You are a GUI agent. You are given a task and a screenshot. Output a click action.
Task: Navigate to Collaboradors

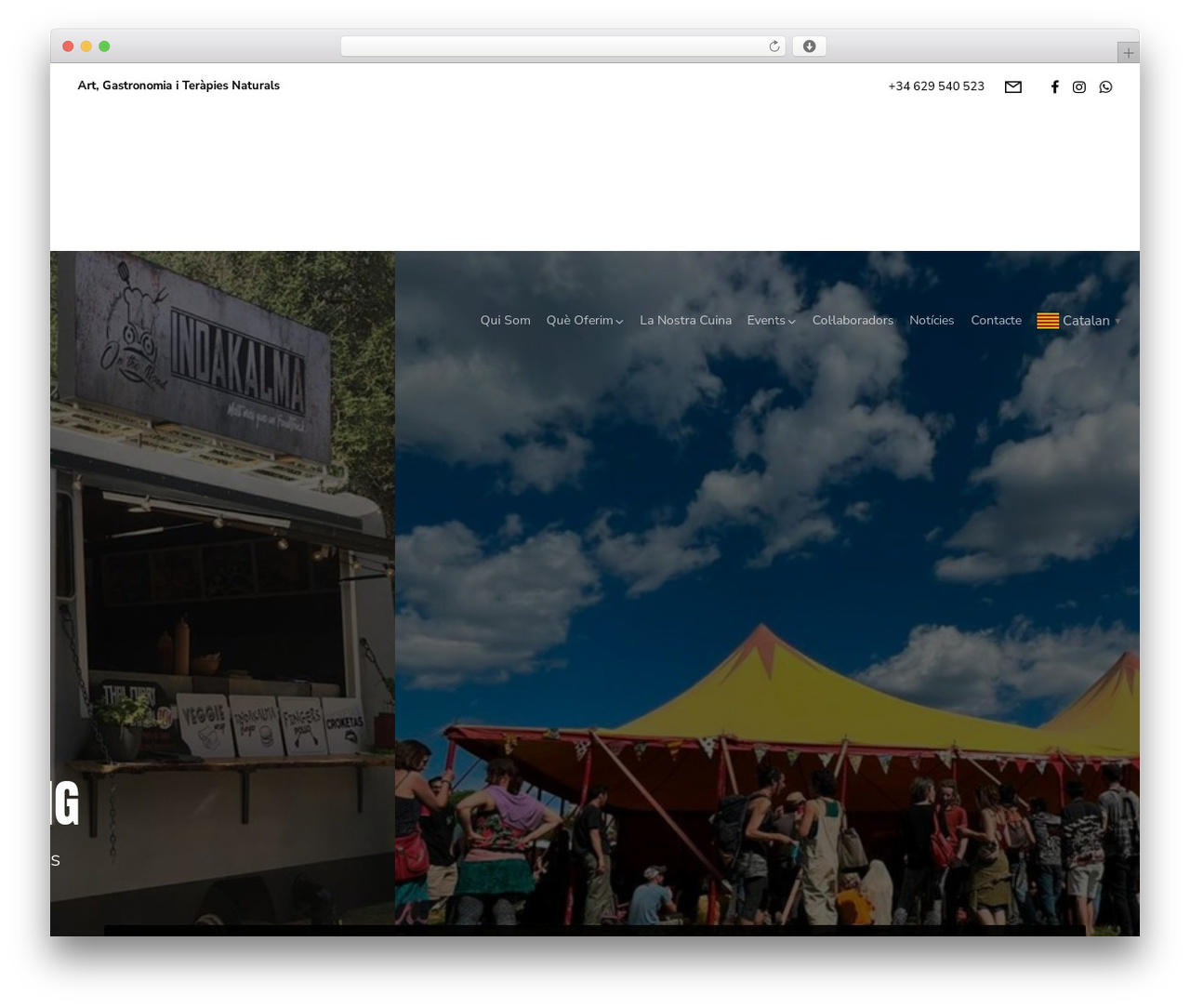pyautogui.click(x=853, y=320)
